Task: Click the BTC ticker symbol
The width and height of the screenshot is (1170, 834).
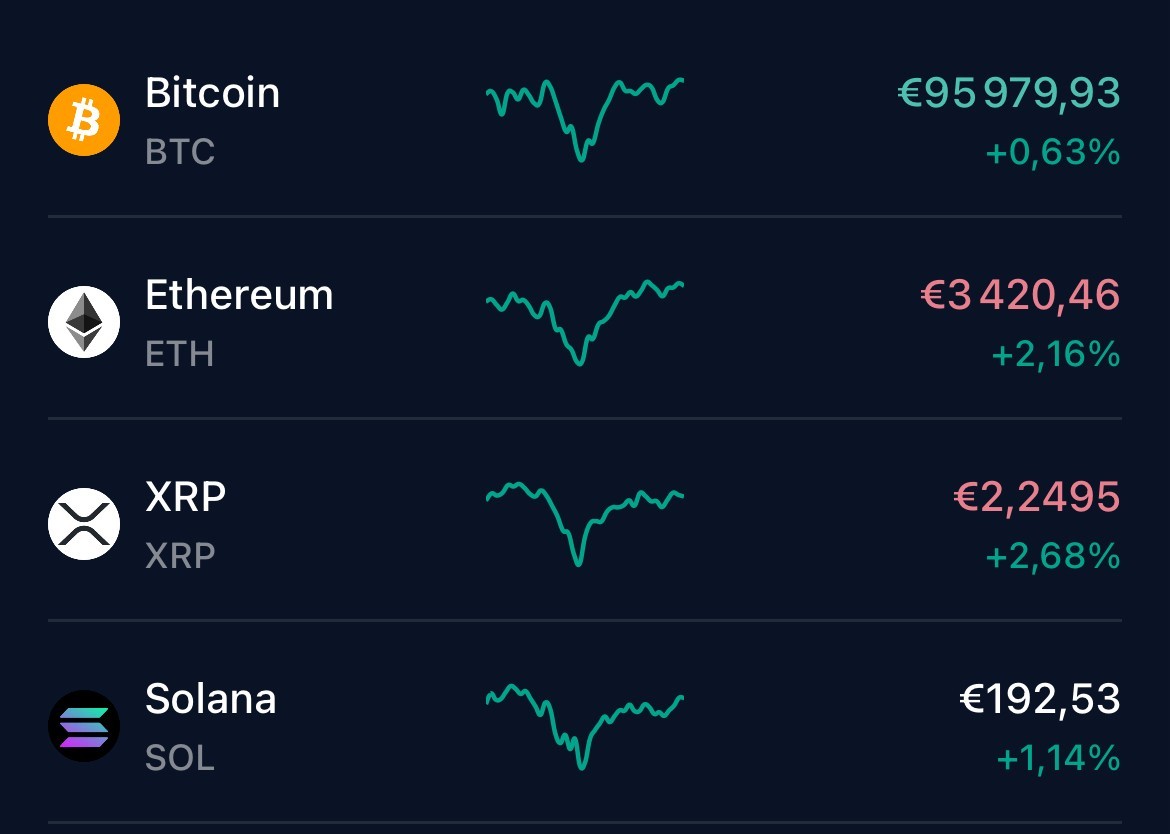Action: [180, 152]
